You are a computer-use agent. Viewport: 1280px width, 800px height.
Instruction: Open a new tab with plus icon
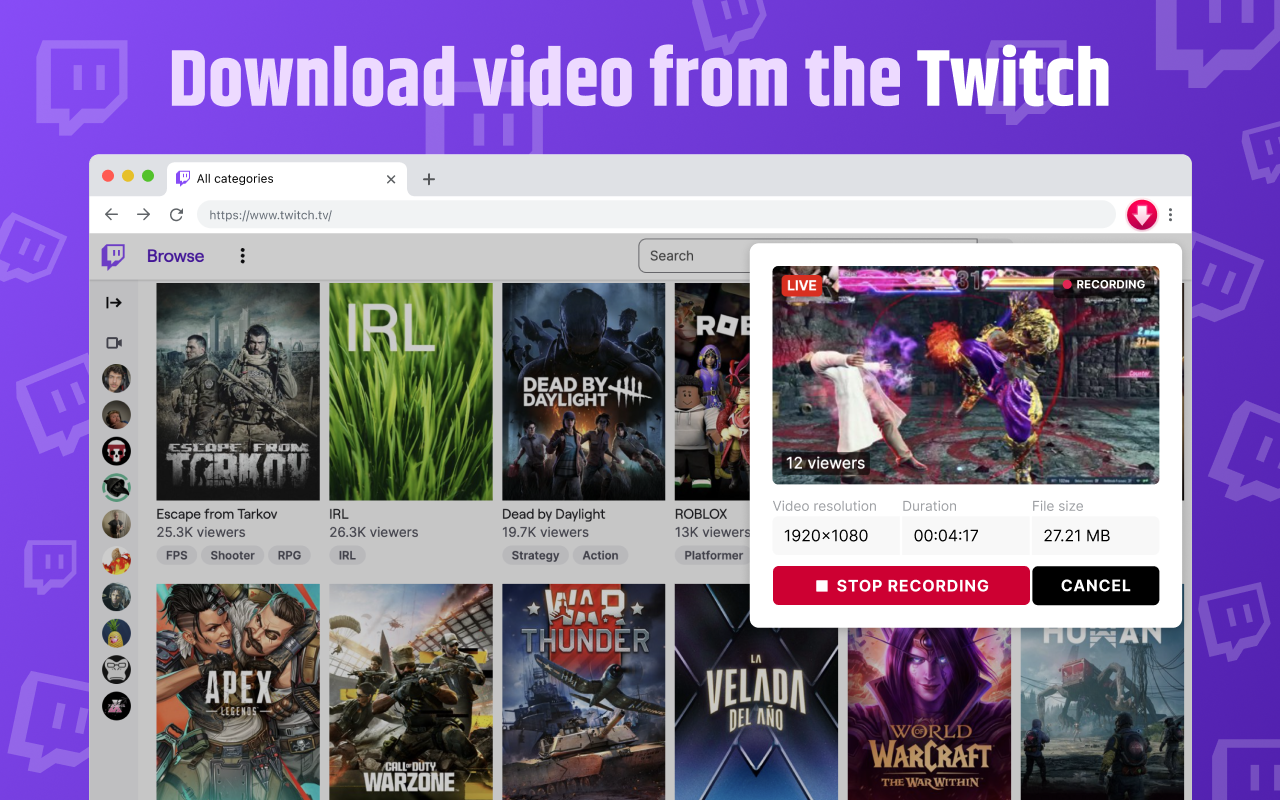(429, 179)
